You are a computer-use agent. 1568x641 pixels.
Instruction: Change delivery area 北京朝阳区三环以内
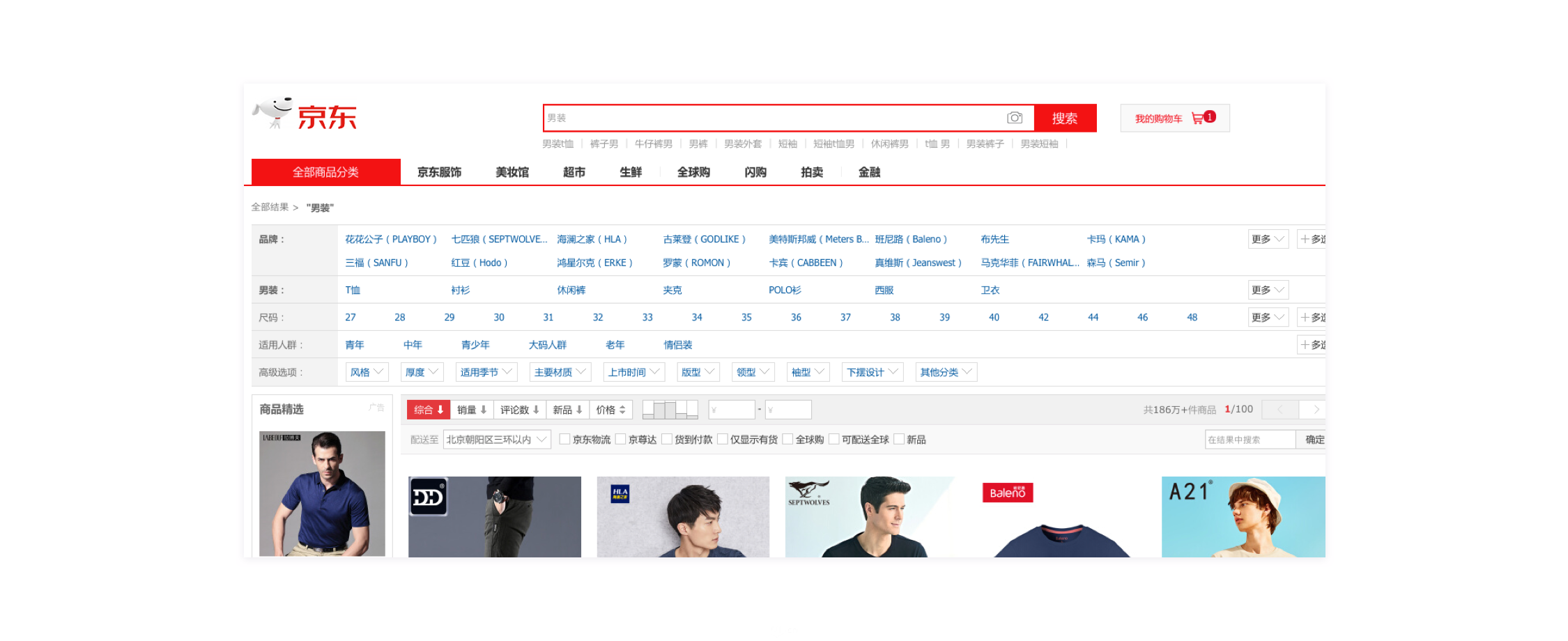coord(497,440)
